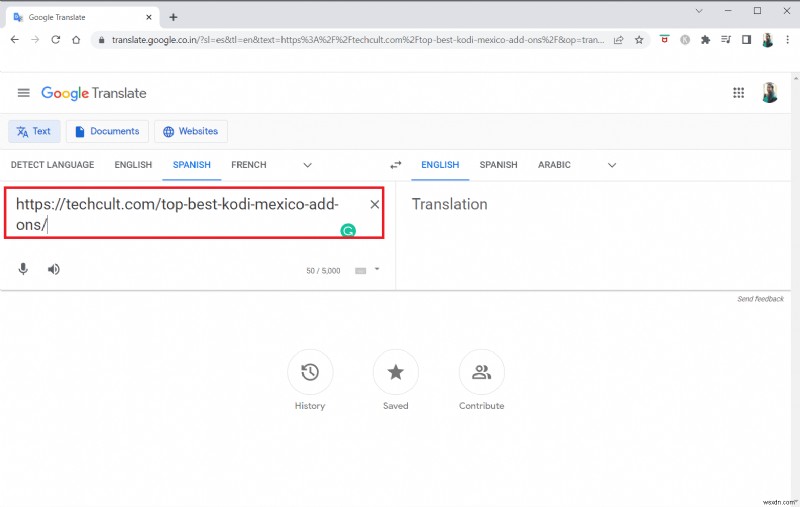
Task: Open the red shield extension icon
Action: (x=664, y=39)
